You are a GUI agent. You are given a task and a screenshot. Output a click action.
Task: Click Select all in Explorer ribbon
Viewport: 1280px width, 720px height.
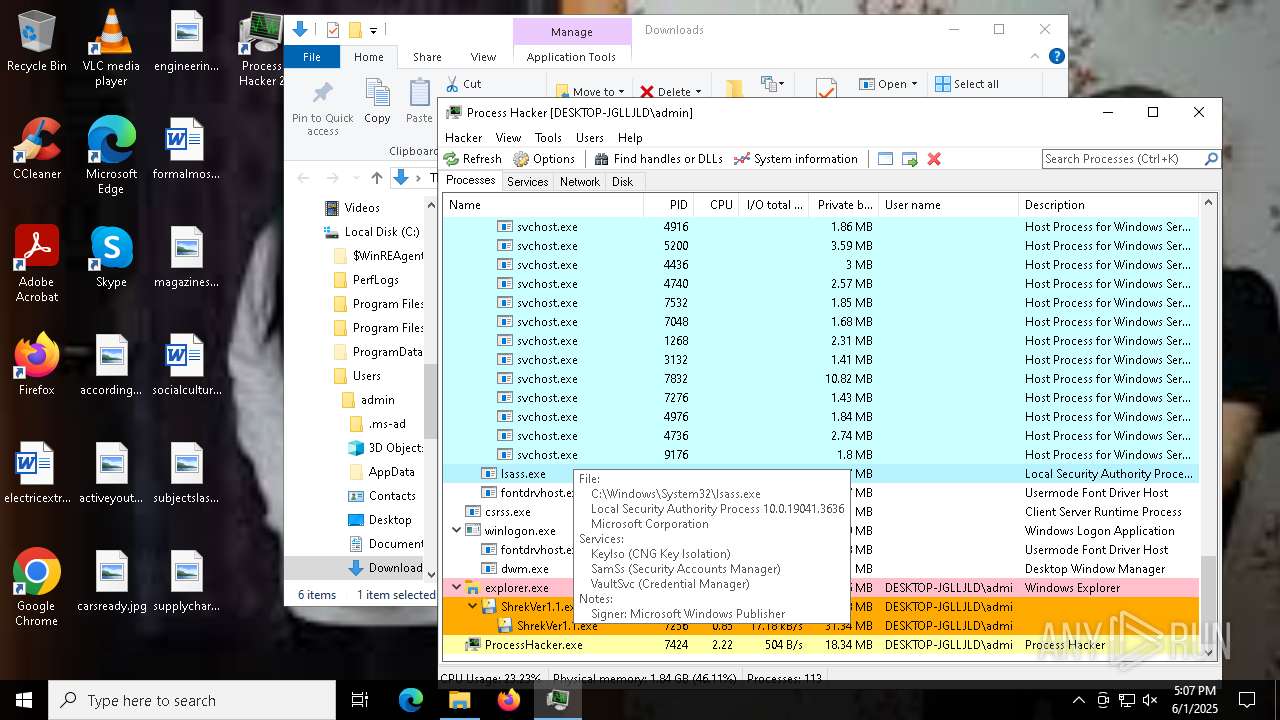pos(967,84)
